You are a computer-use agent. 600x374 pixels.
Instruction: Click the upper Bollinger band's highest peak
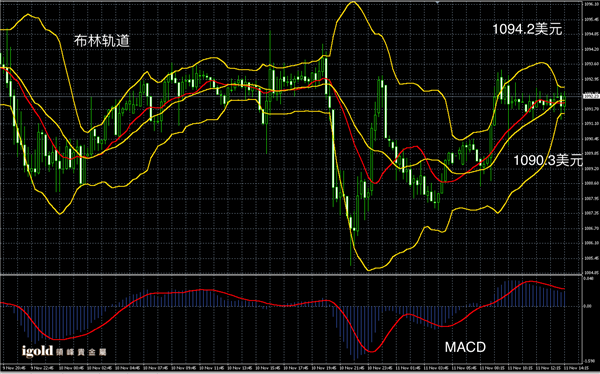(353, 2)
